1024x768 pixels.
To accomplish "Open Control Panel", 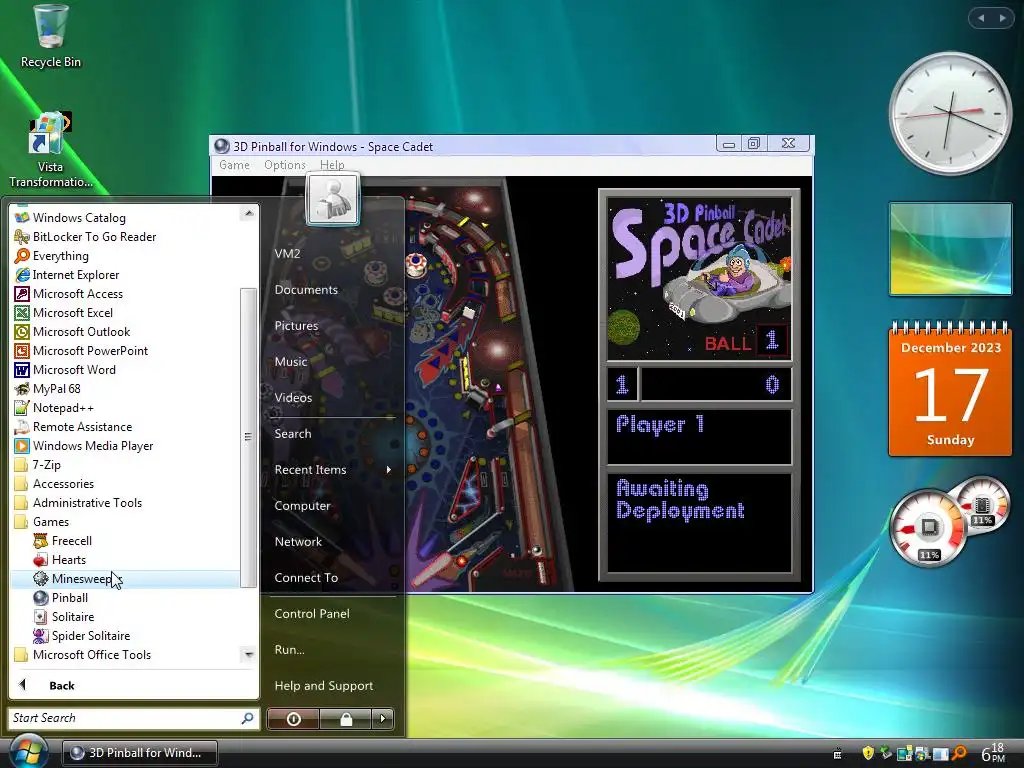I will point(312,613).
